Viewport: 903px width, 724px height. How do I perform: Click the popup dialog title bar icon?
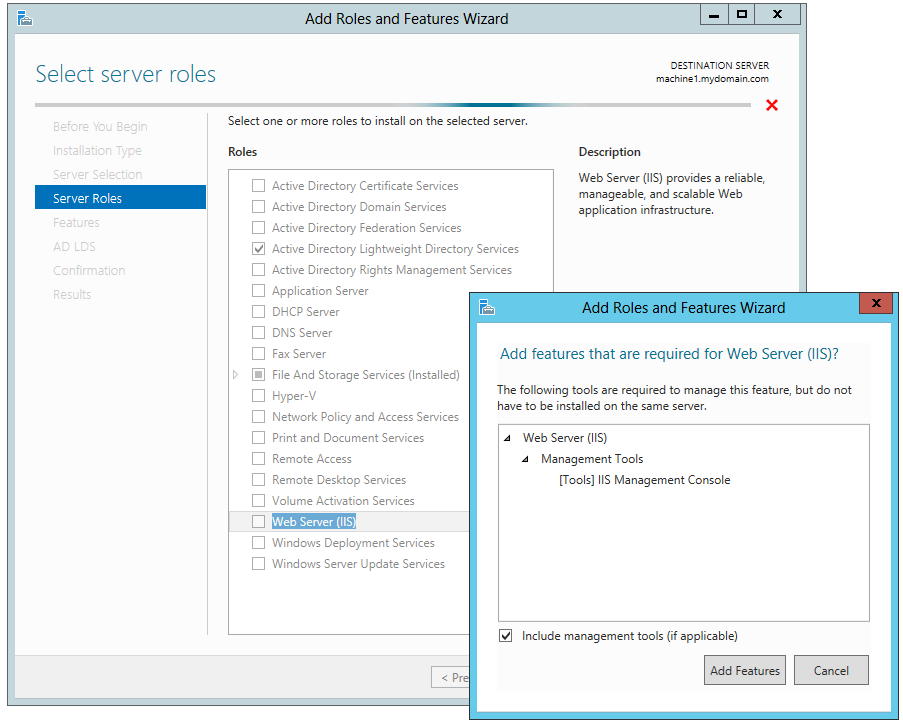pos(487,307)
